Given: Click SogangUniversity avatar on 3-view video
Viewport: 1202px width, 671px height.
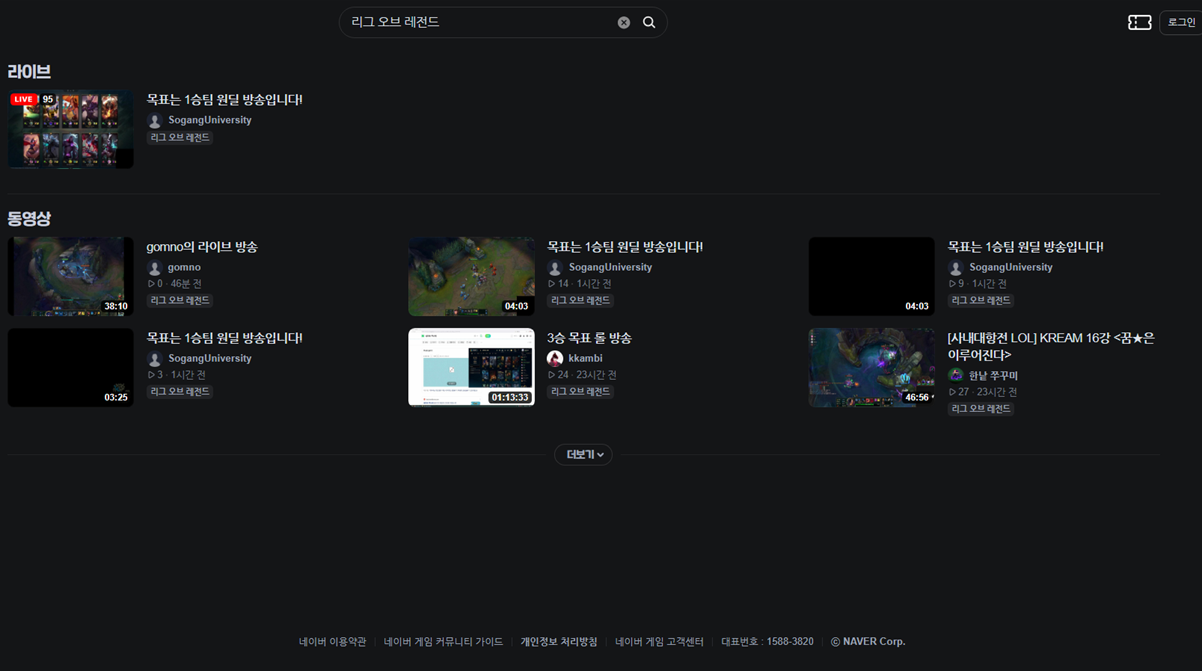Looking at the screenshot, I should (x=155, y=359).
